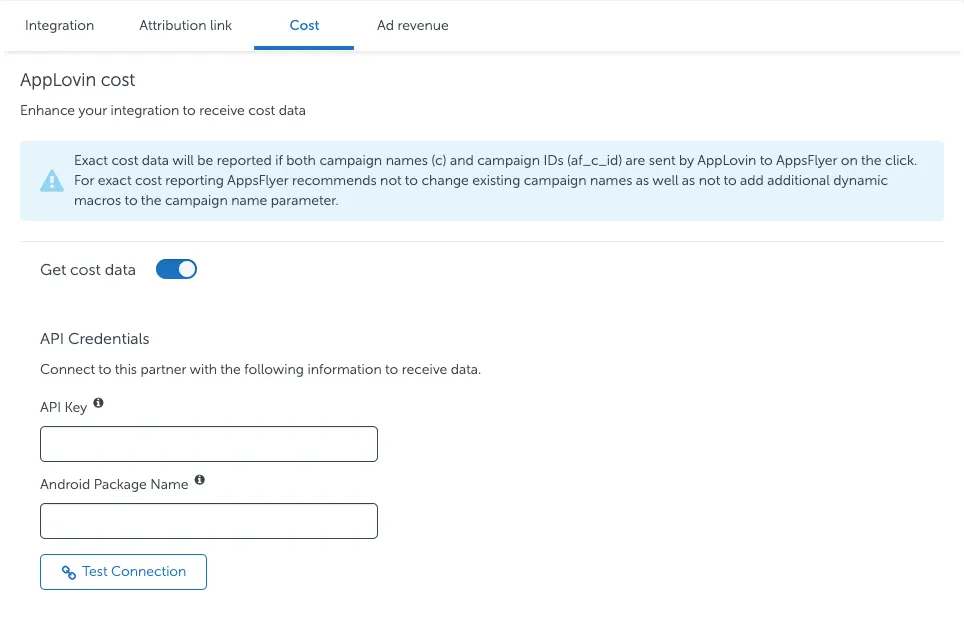964x624 pixels.
Task: Click 'Connect to this partner' description text
Action: [x=261, y=369]
